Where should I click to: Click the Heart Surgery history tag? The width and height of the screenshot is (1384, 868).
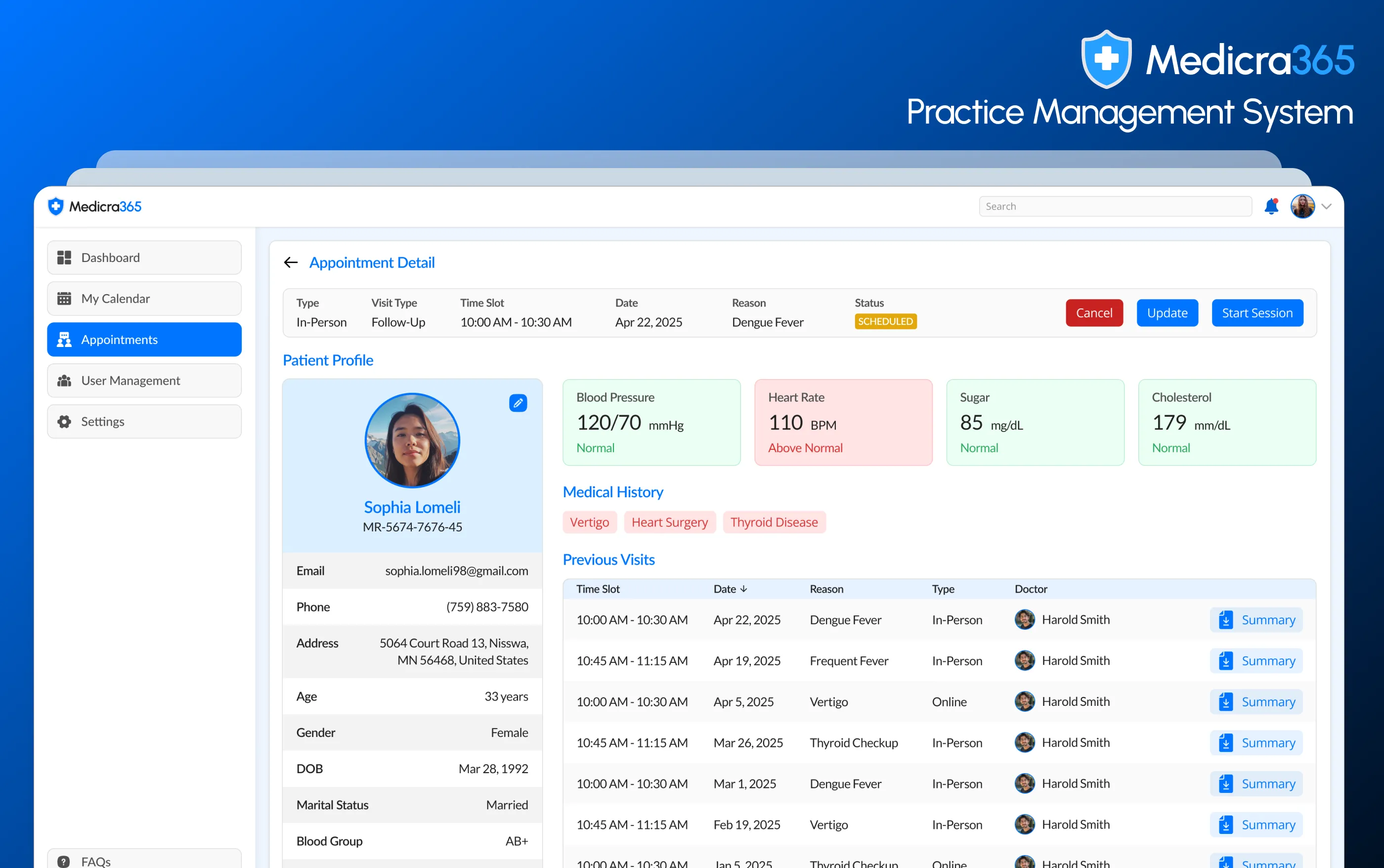(670, 522)
